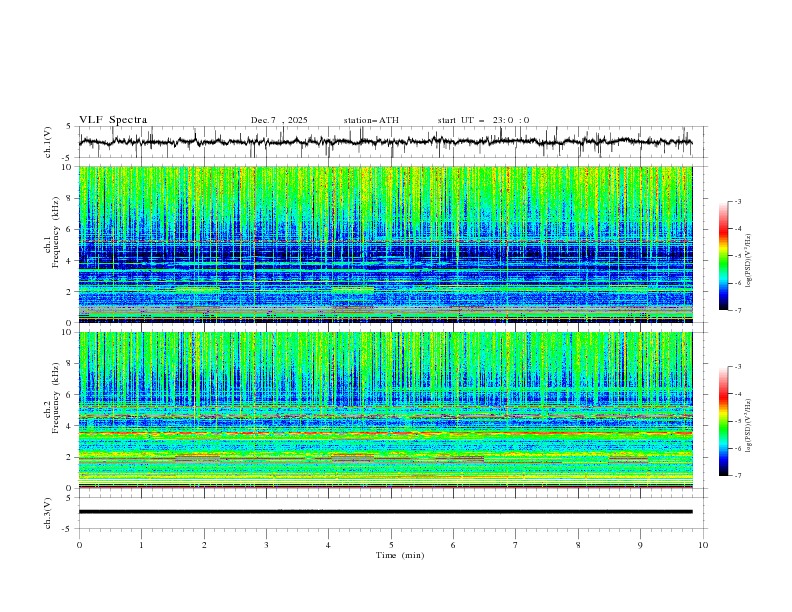Click the "-3" label on ch.2 color scale

738,367
